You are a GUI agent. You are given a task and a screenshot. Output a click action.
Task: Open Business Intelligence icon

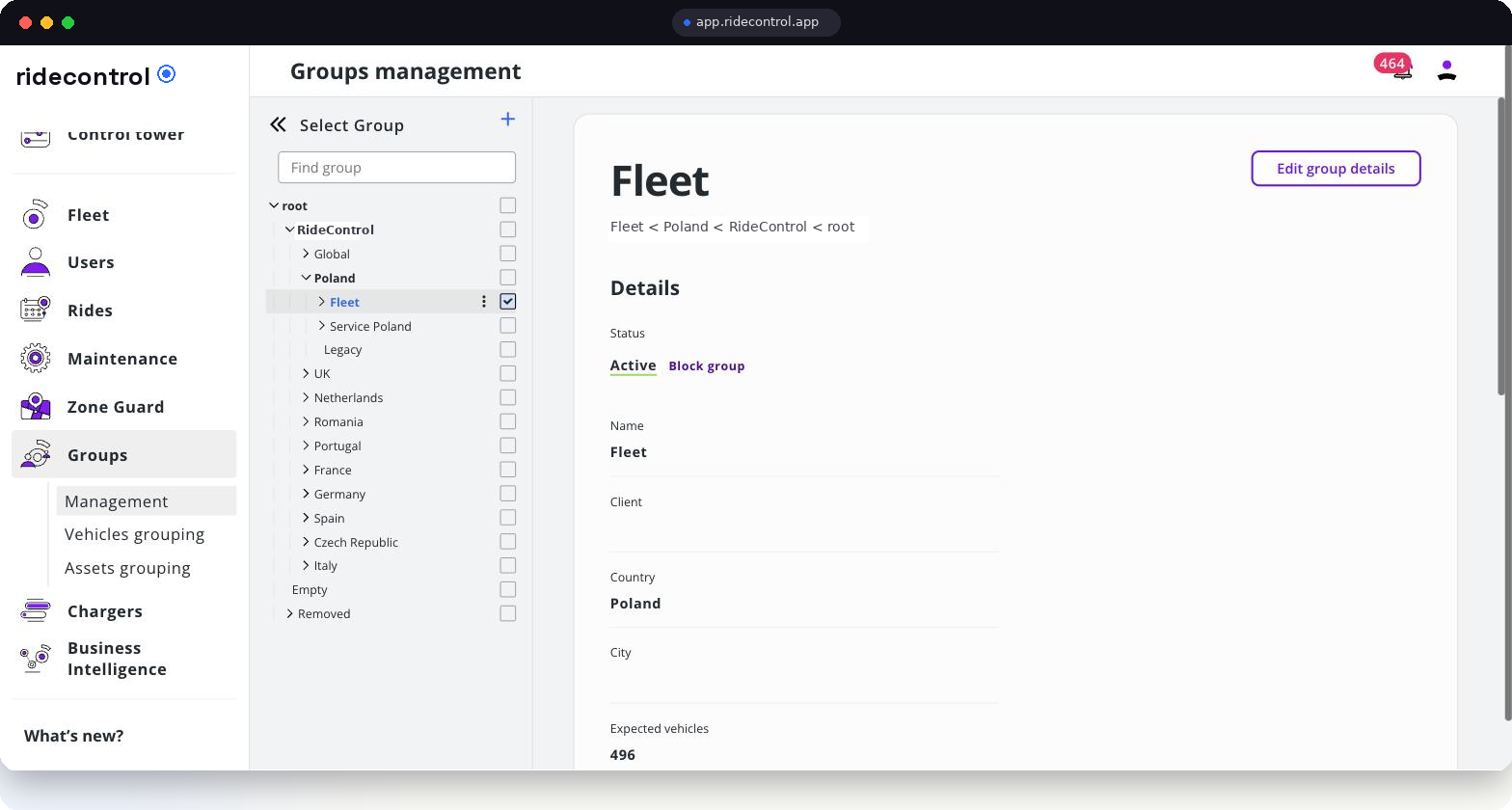[35, 658]
